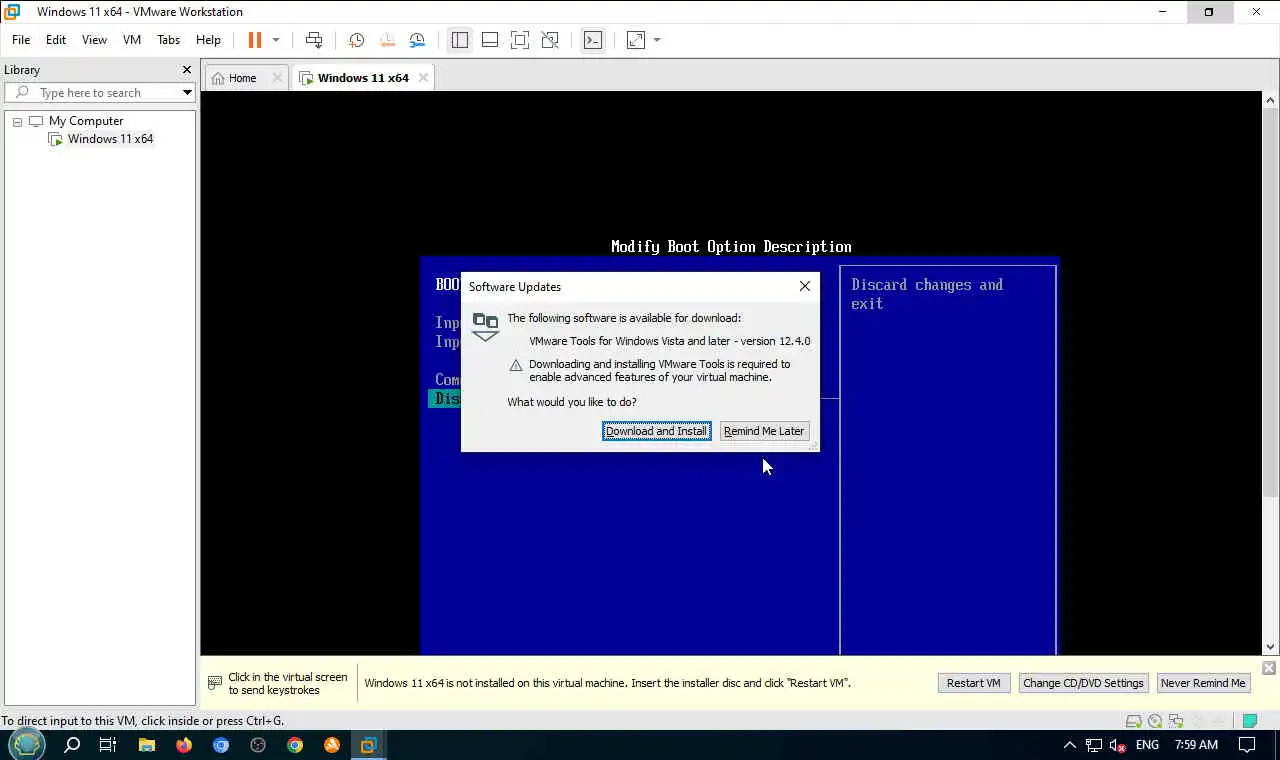Screen dimensions: 1280x760
Task: Open Task View on the taskbar
Action: click(x=108, y=745)
